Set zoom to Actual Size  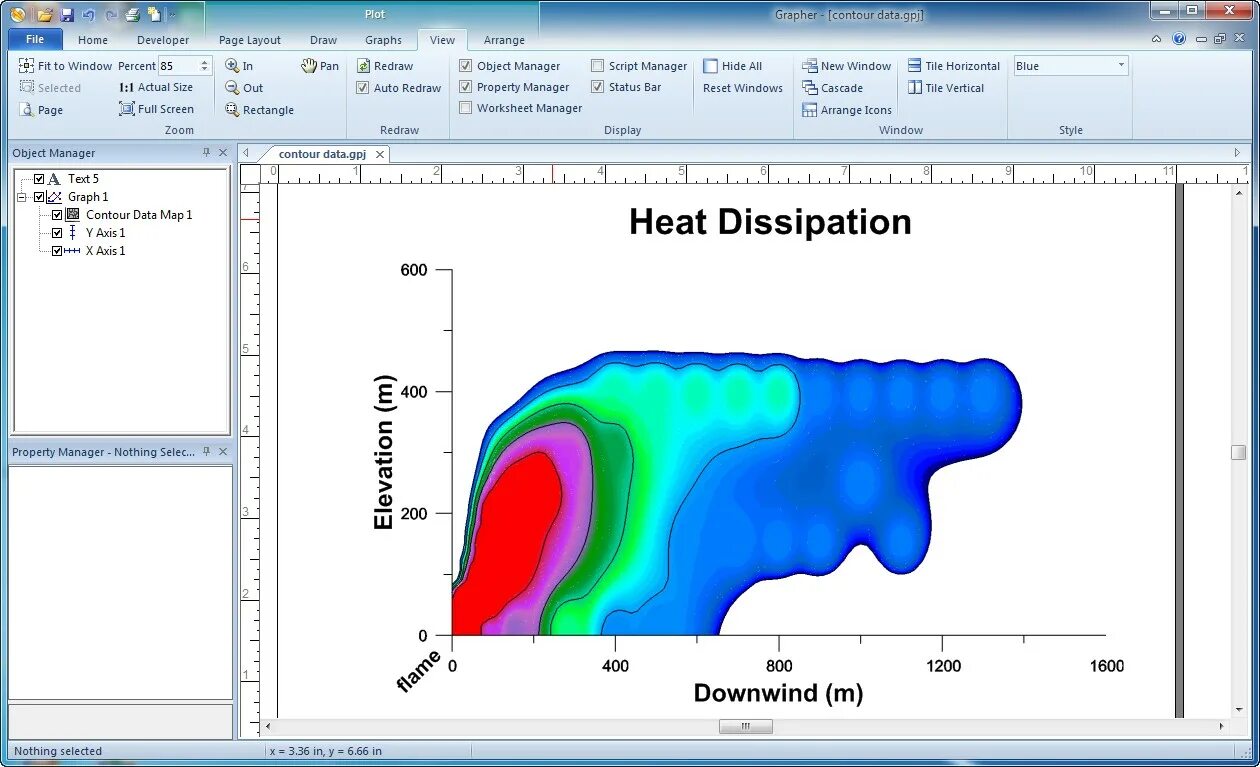[156, 87]
